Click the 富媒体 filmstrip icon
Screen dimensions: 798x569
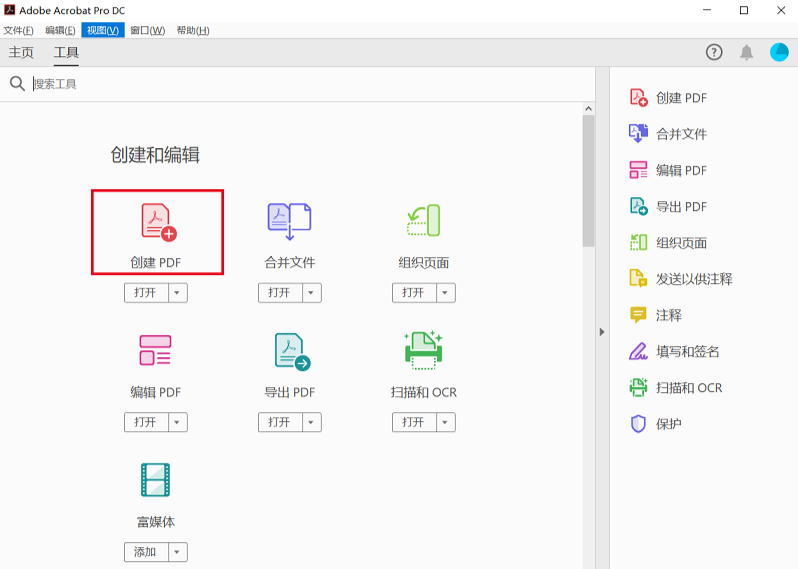[155, 479]
